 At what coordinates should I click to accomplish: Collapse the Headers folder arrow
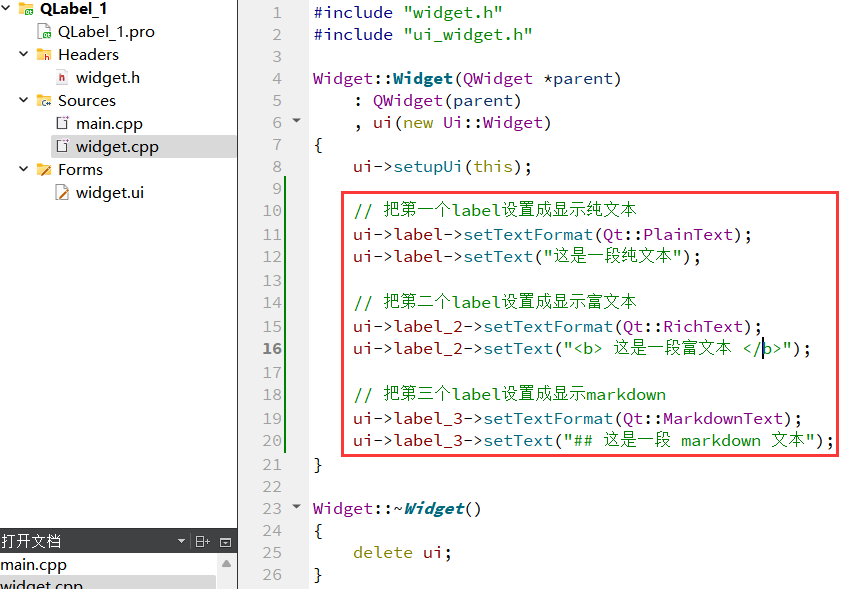[23, 54]
